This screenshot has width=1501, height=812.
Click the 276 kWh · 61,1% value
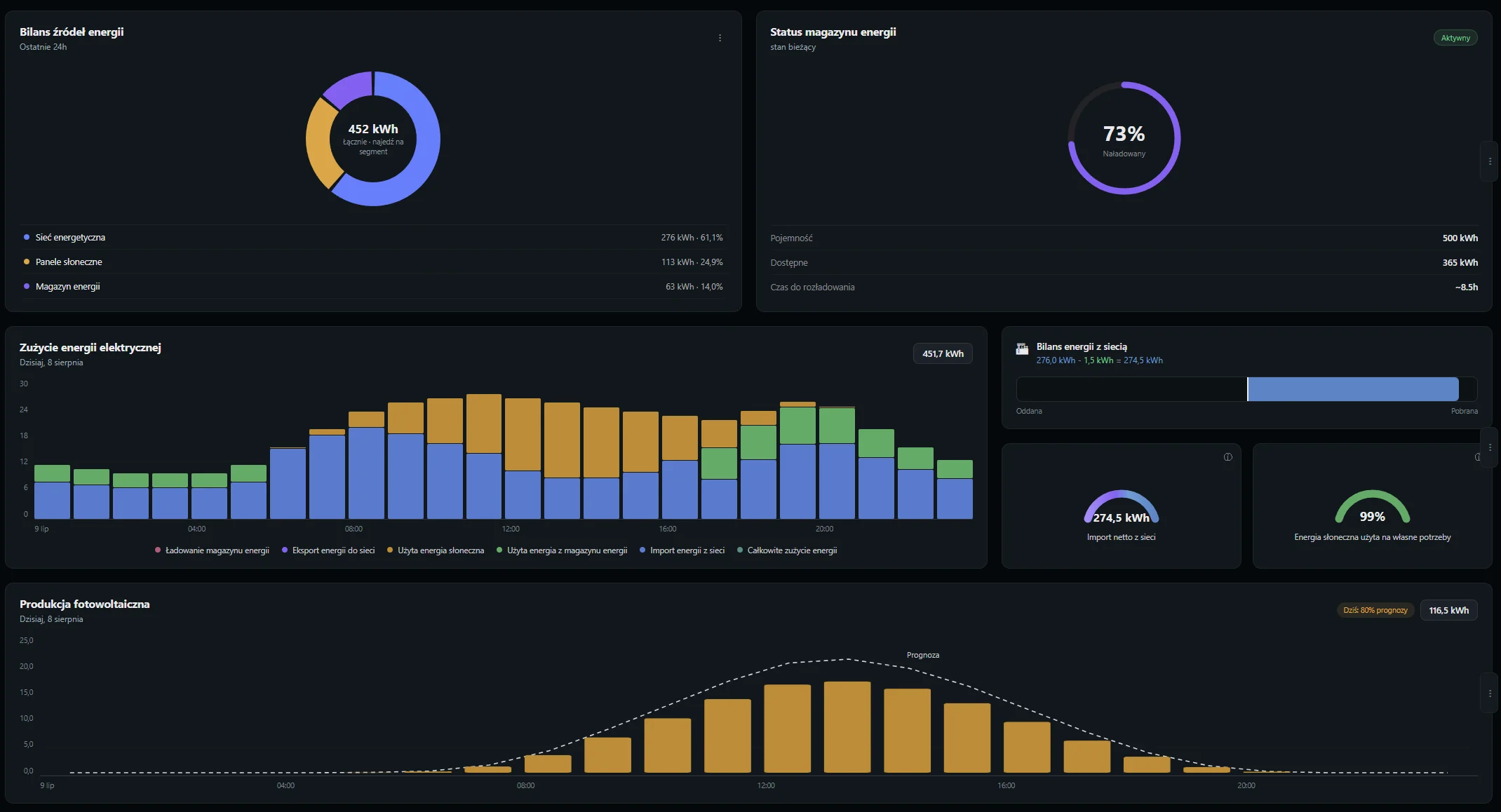point(692,238)
